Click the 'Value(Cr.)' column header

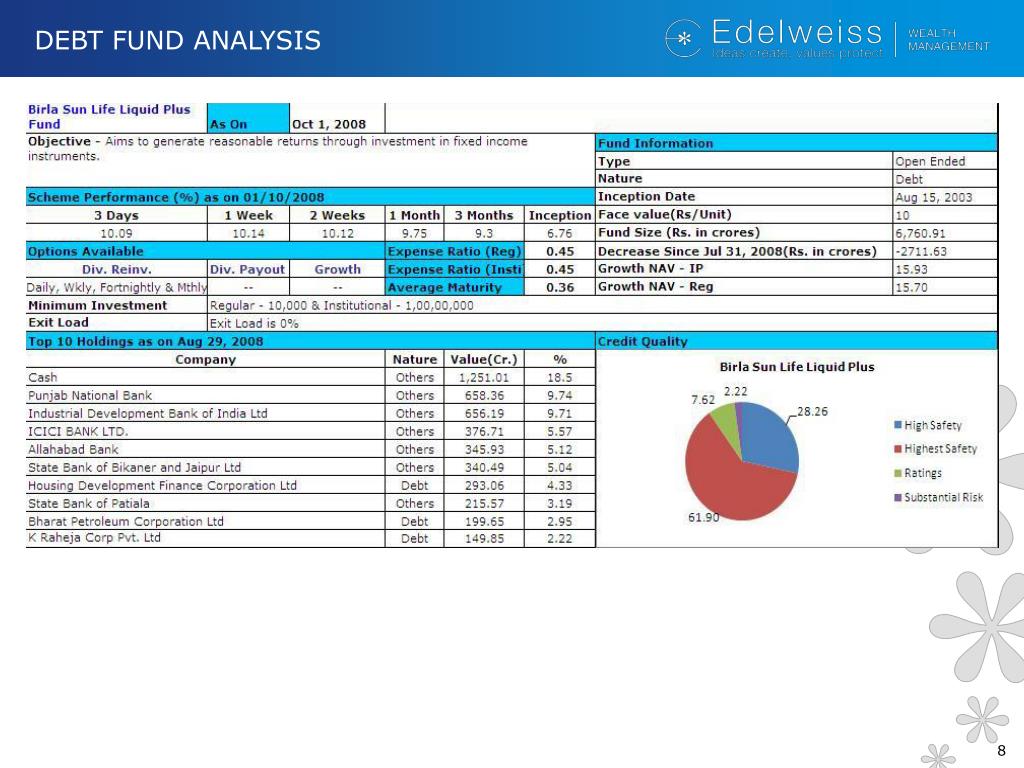click(483, 359)
